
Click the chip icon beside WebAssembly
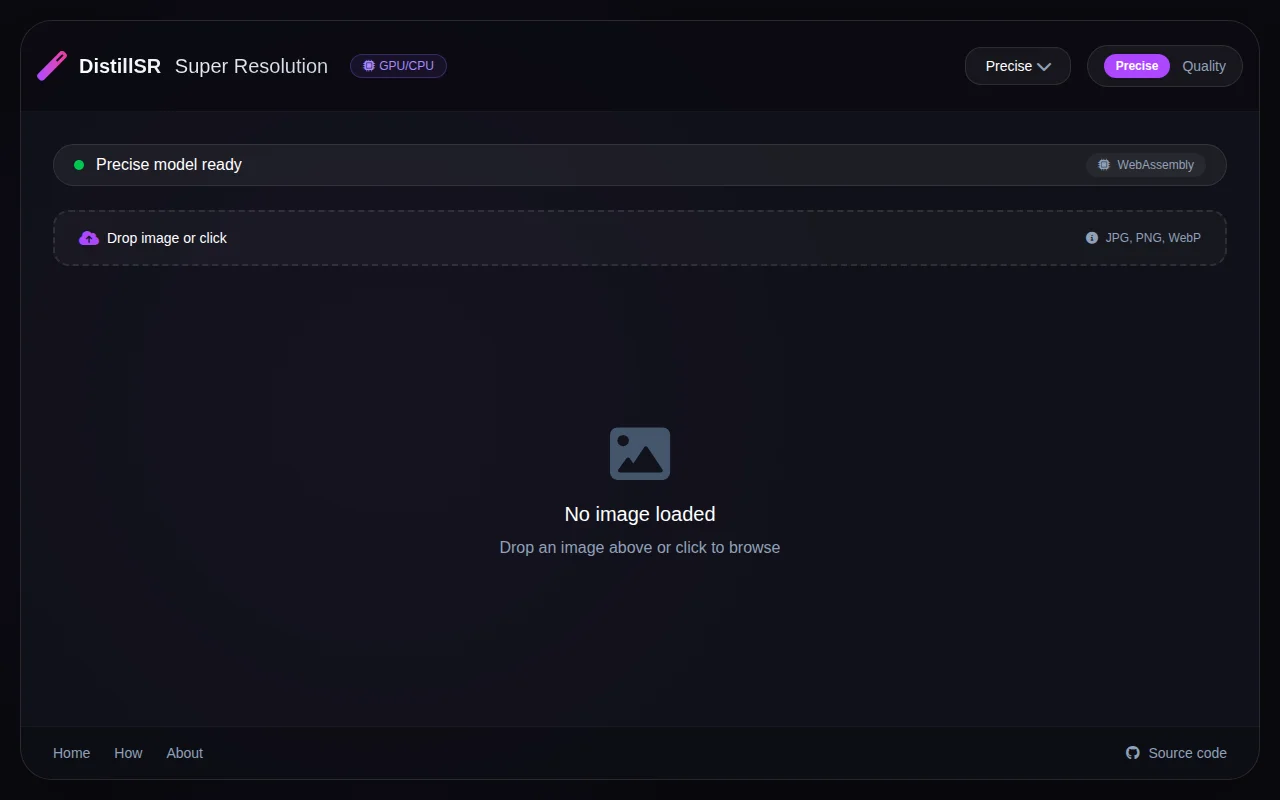[1104, 165]
